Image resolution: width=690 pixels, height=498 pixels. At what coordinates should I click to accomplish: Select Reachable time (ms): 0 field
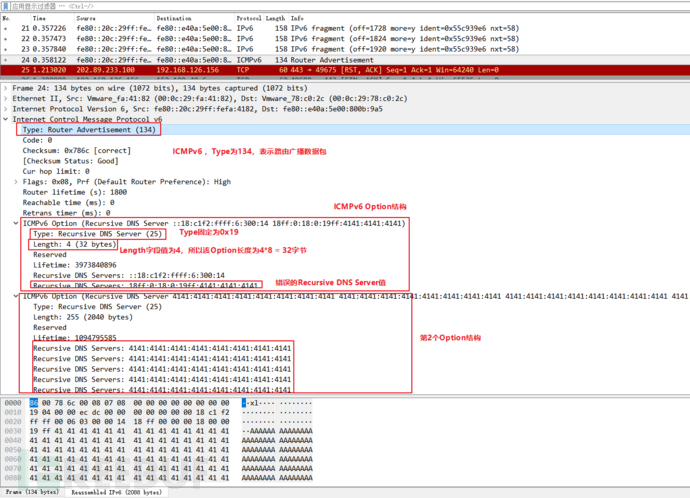[x=69, y=203]
